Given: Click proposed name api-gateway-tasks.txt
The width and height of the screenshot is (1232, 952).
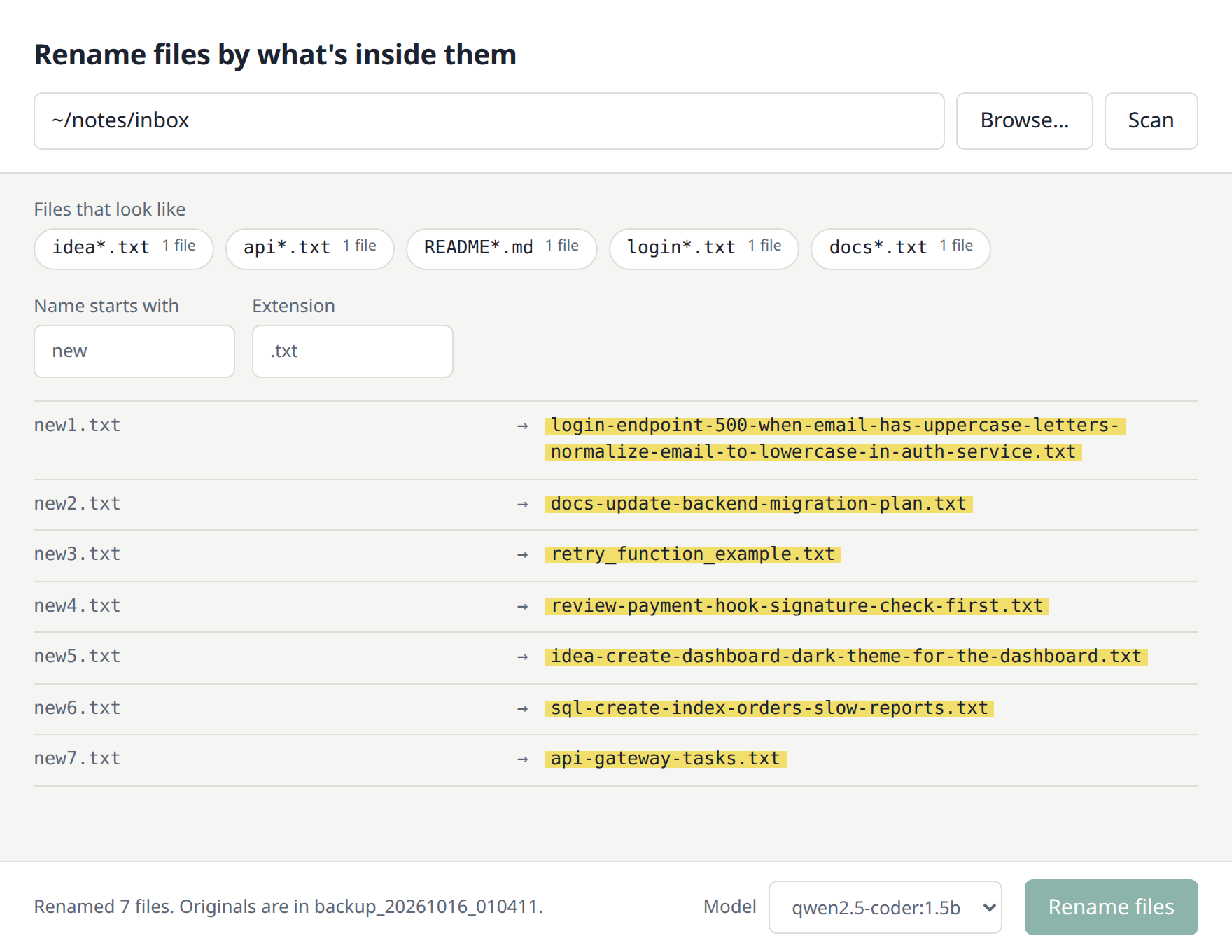Looking at the screenshot, I should 666,759.
